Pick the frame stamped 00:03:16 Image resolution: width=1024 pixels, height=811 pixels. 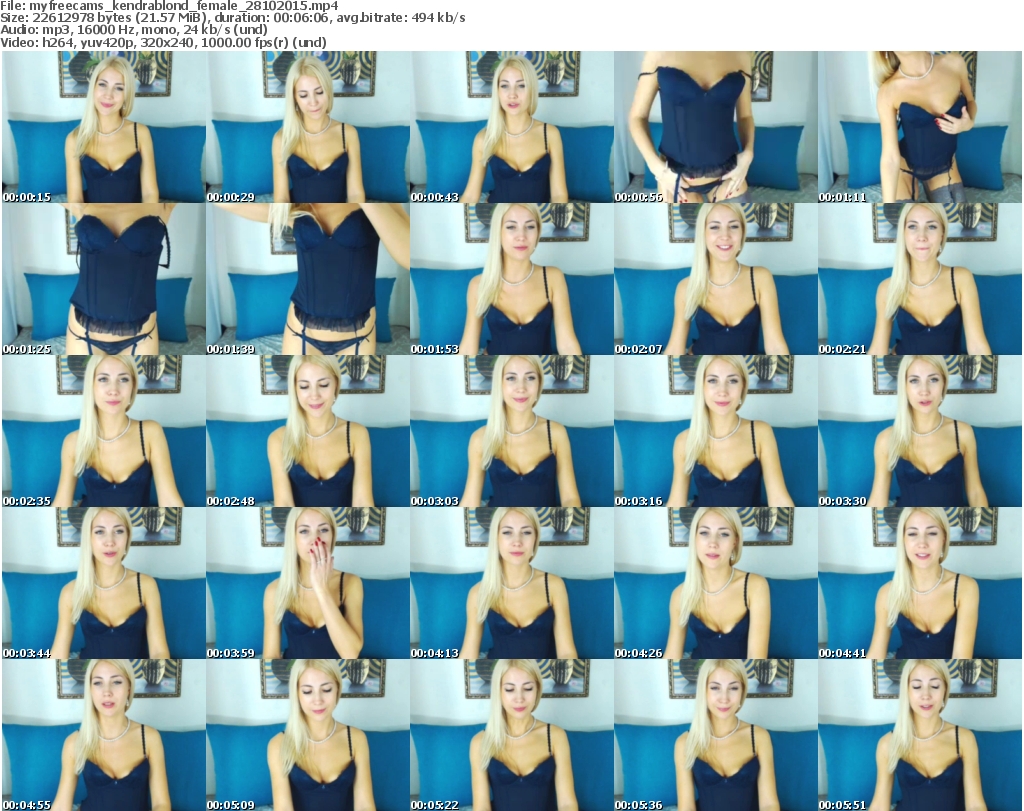click(715, 431)
